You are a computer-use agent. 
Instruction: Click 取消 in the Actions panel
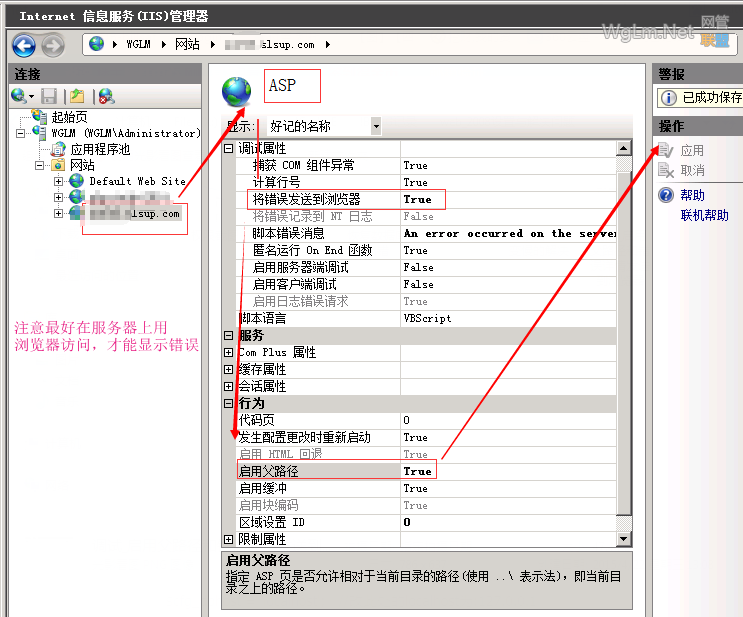pos(692,170)
